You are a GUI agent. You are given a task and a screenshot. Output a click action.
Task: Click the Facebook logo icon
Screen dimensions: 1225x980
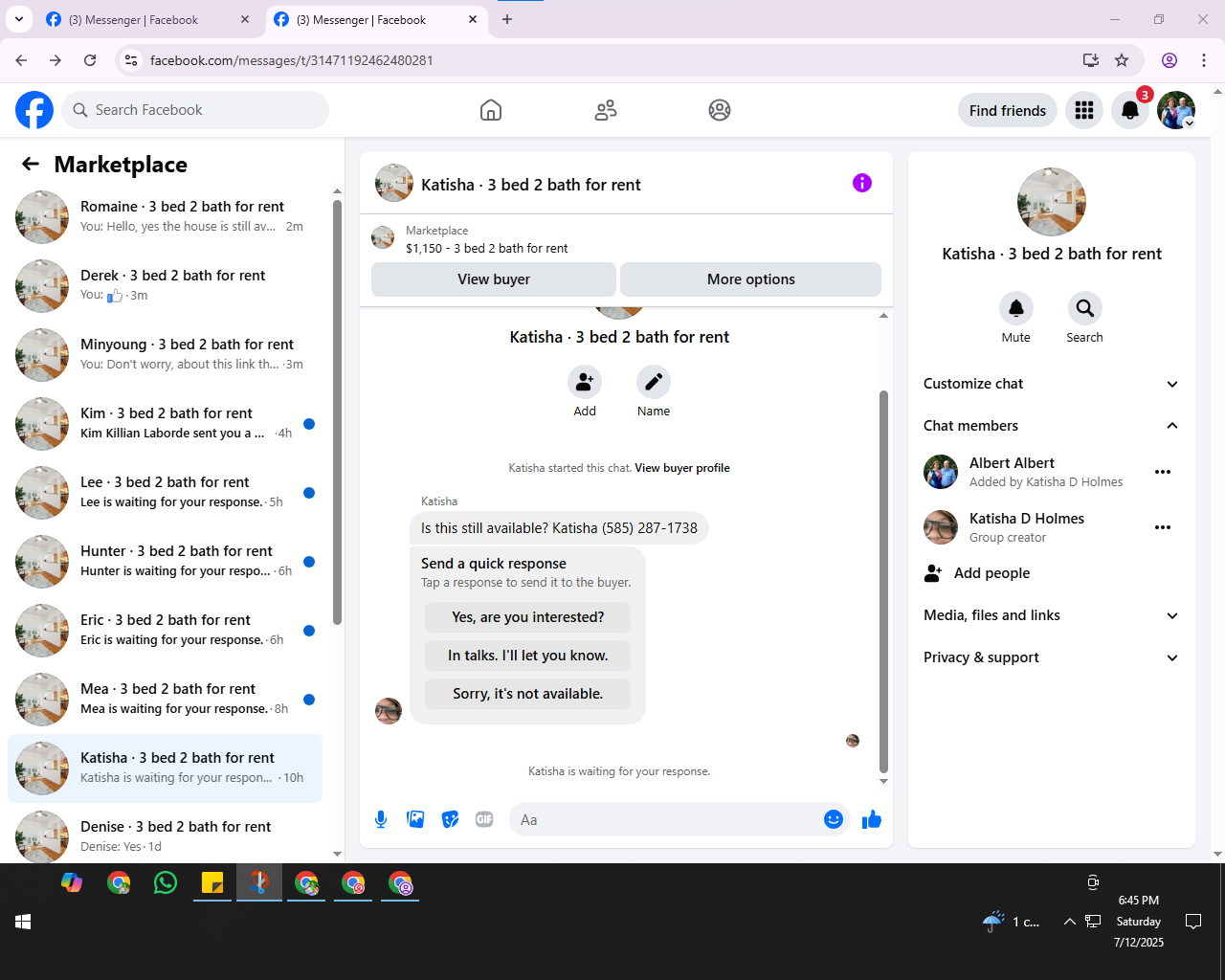click(x=34, y=110)
